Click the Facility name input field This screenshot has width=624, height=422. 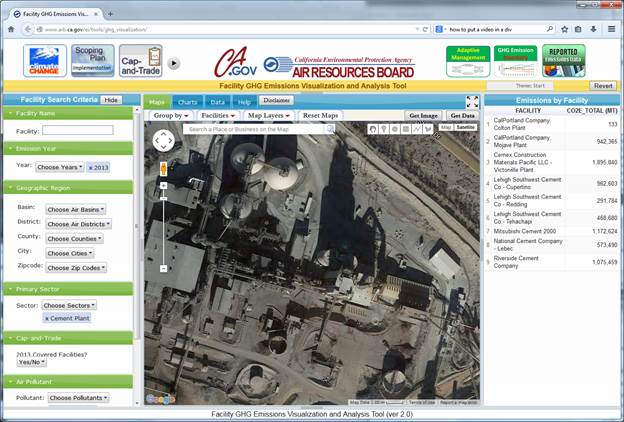click(x=77, y=130)
